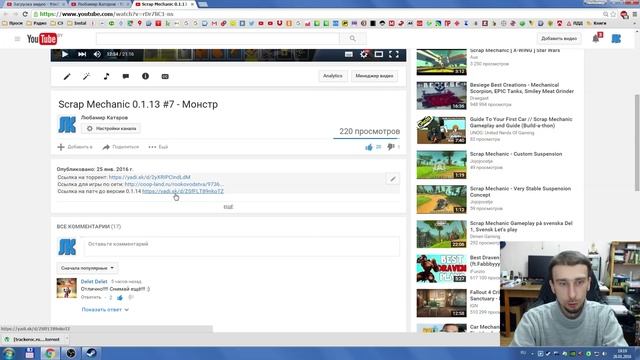Image resolution: width=640 pixels, height=360 pixels.
Task: Expand the description with ЕЩЁ
Action: pyautogui.click(x=229, y=207)
